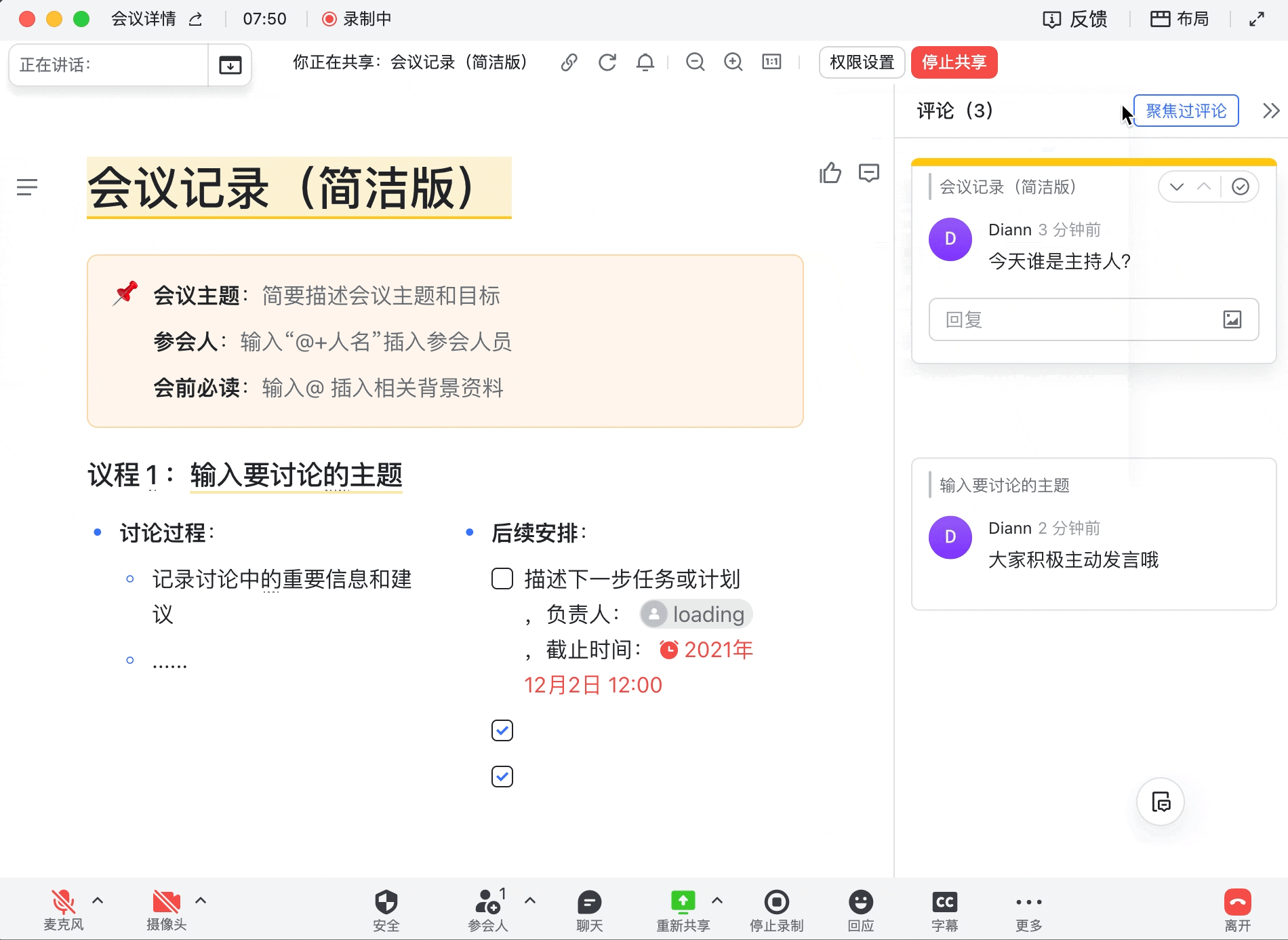The width and height of the screenshot is (1288, 940).
Task: Click the 回复 reply input field
Action: (1094, 319)
